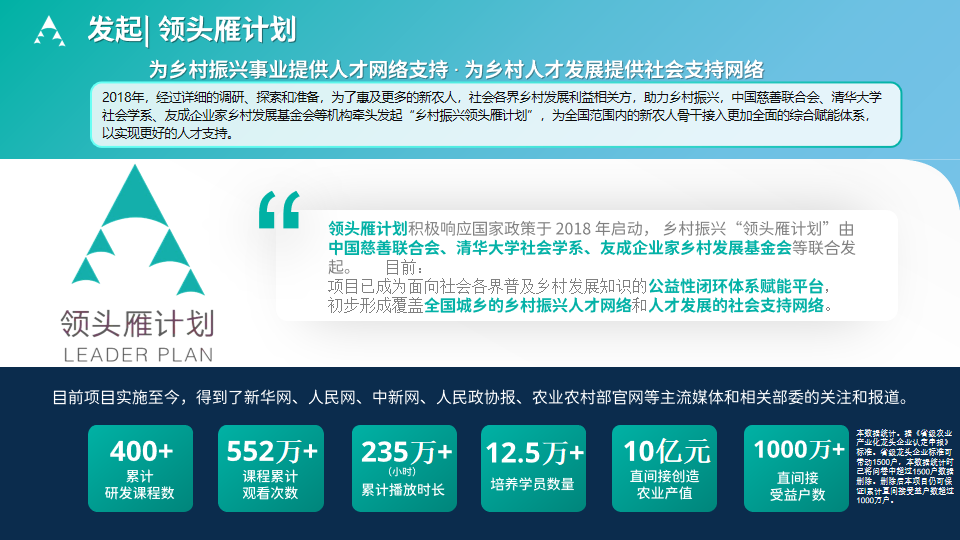Click the 领头雁计划 wordmark under the logo
960x540 pixels.
coord(138,324)
